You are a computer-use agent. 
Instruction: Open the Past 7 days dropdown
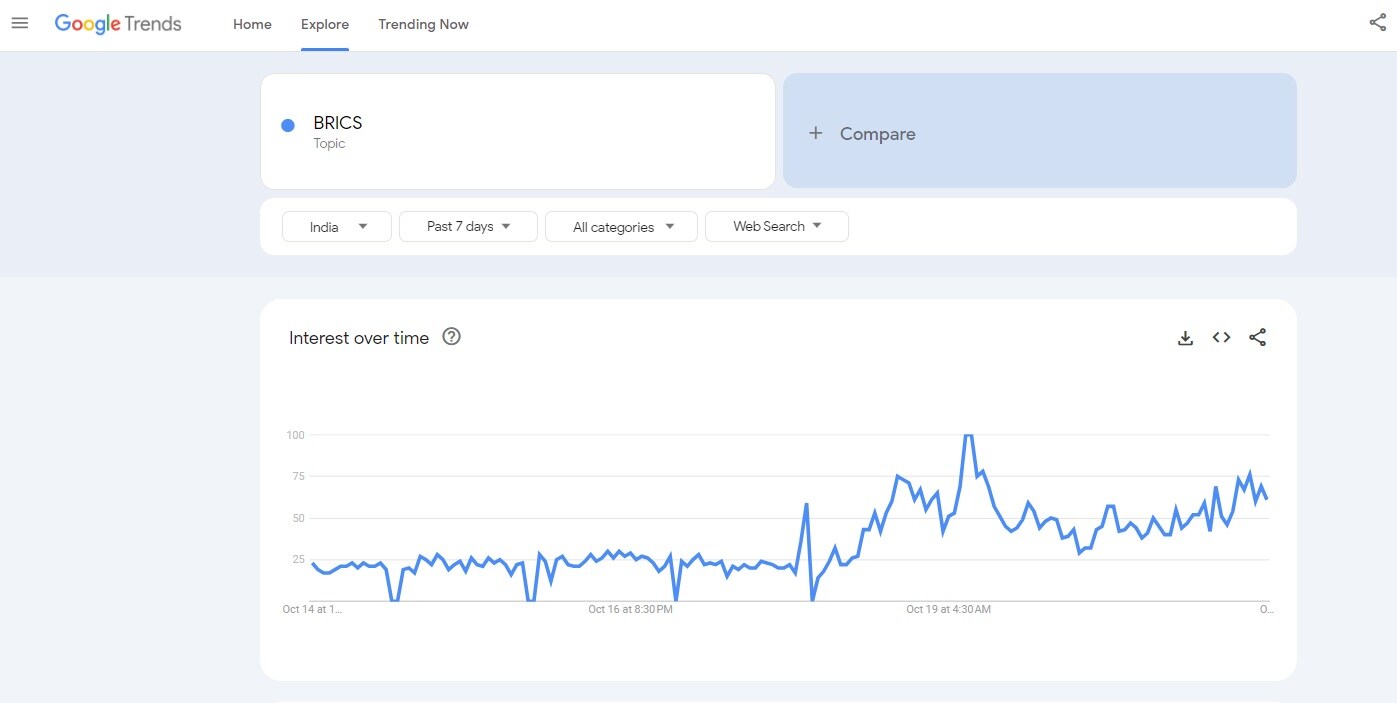point(468,227)
